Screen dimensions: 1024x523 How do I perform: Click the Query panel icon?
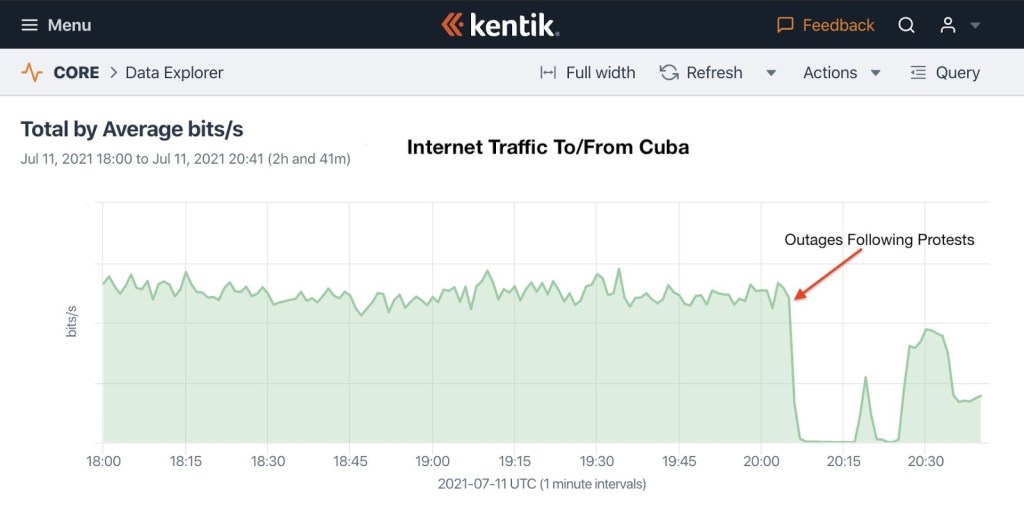(918, 73)
